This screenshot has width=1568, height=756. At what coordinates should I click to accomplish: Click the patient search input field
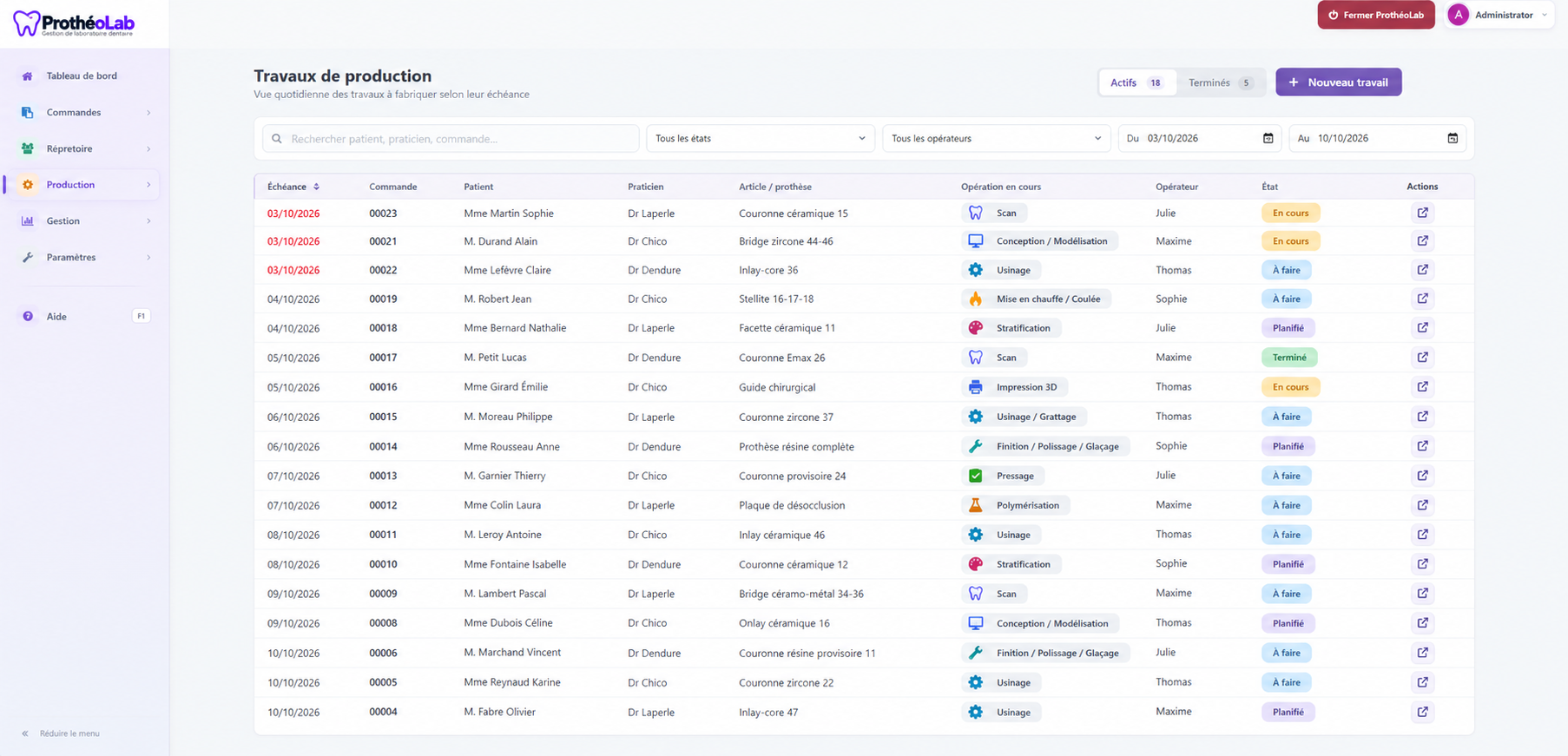coord(451,138)
